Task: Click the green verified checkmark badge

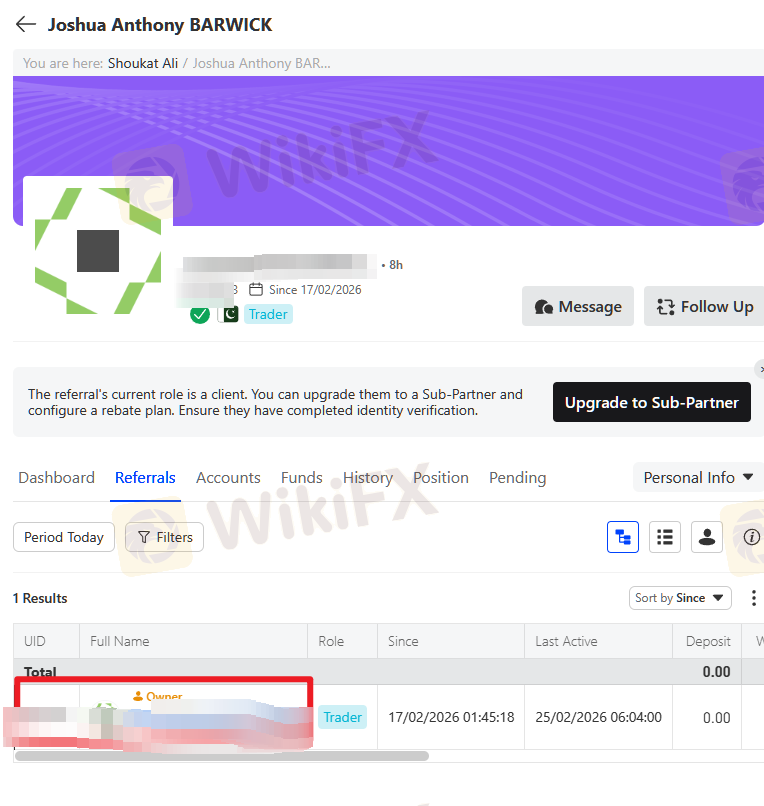Action: 200,314
